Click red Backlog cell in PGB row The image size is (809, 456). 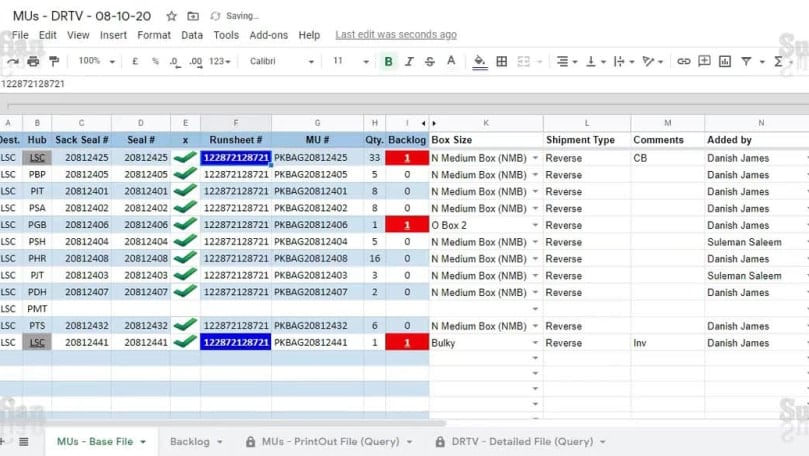coord(407,225)
